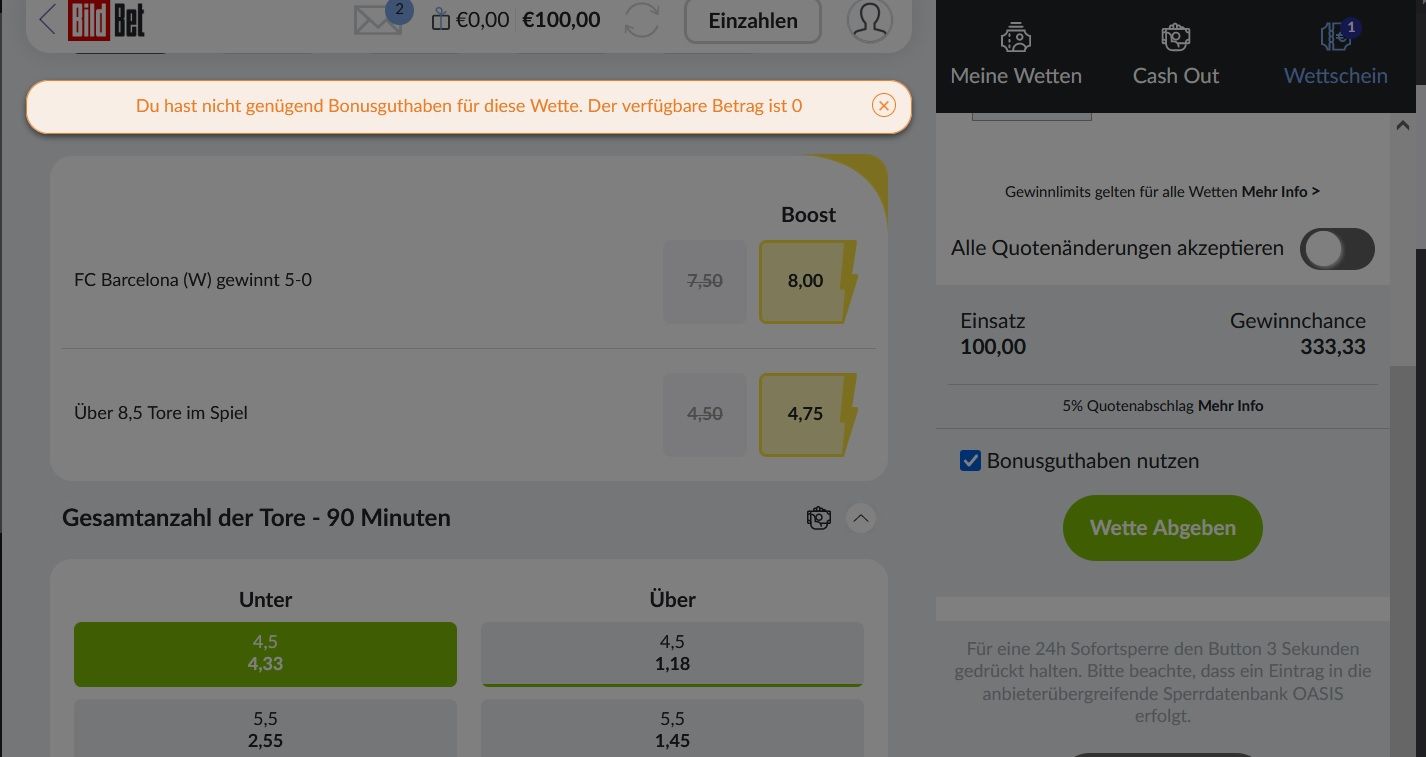Select the boosted 4,75 odds for Über 8,5 Tore
The width and height of the screenshot is (1426, 757).
point(808,414)
